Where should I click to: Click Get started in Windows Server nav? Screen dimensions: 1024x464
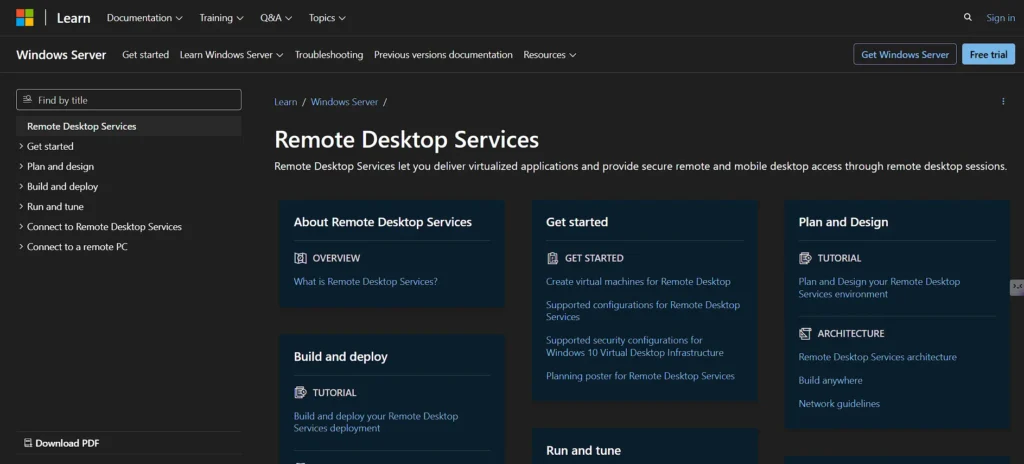point(146,55)
